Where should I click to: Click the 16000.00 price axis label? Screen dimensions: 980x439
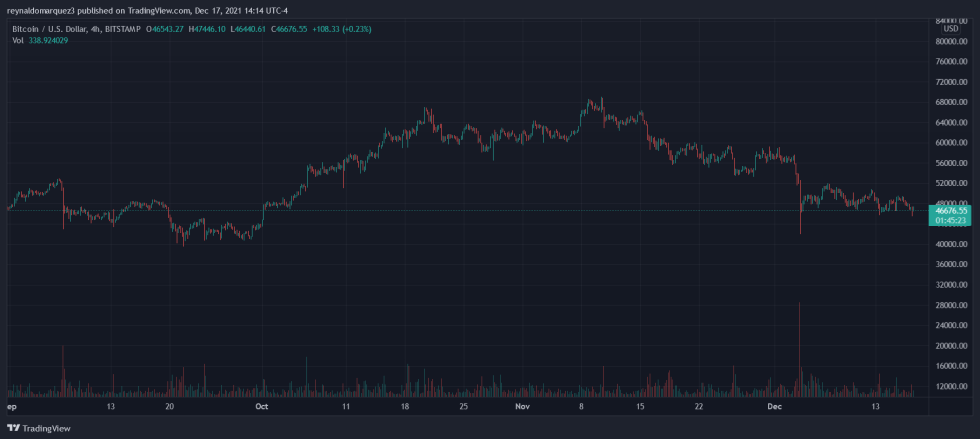pos(951,366)
